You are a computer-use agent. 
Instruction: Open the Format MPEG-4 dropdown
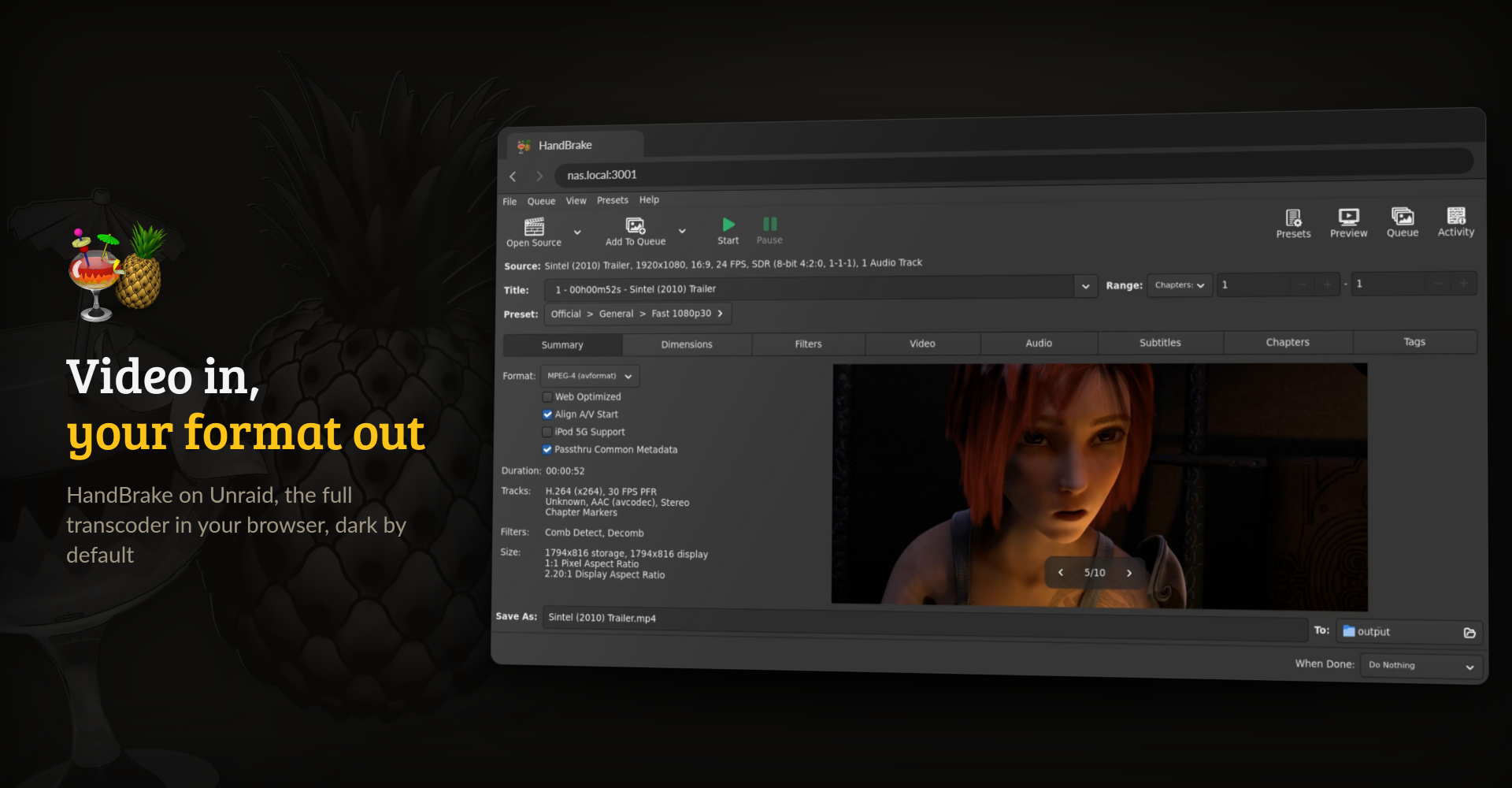coord(590,376)
